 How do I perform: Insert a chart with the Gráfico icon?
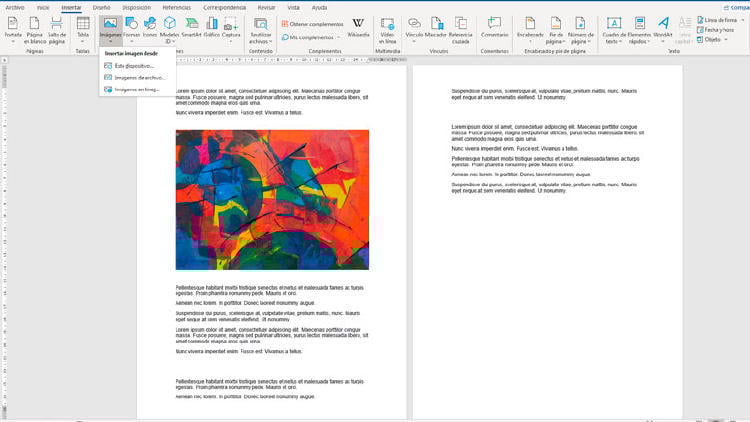pos(211,26)
